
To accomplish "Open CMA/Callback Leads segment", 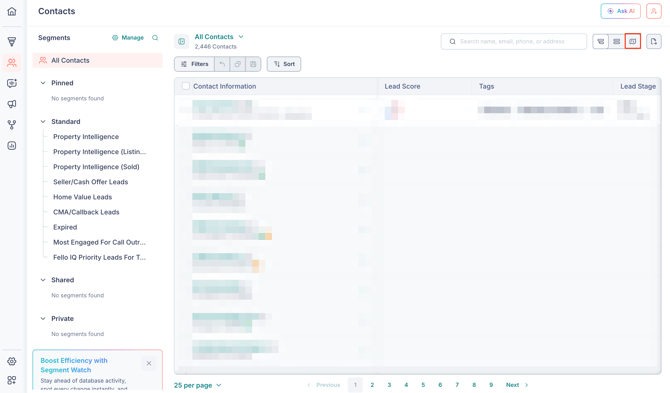I will point(86,212).
